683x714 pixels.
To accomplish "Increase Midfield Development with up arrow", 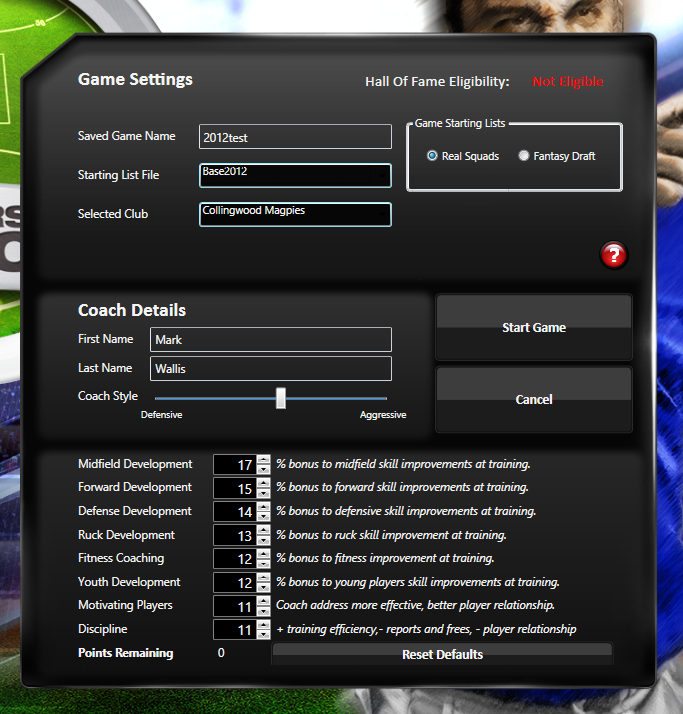I will click(264, 460).
